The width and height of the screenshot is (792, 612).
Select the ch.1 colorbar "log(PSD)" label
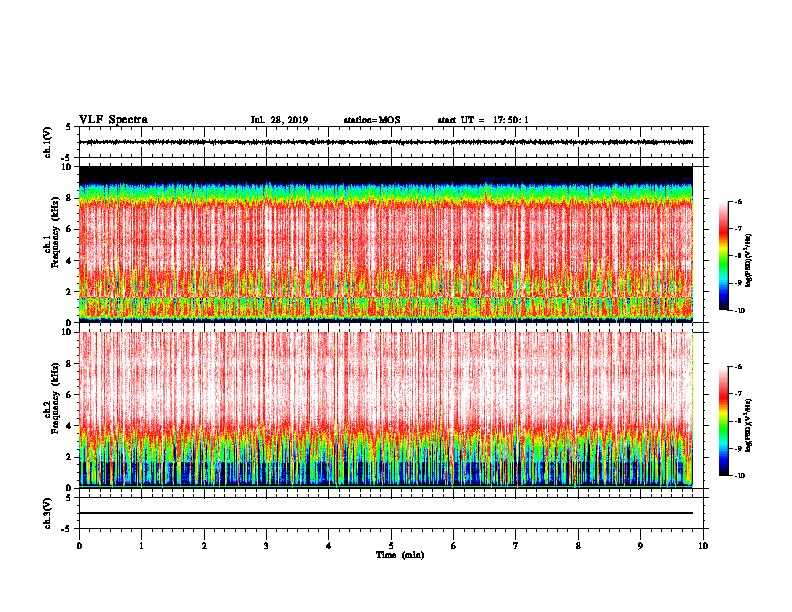click(749, 261)
